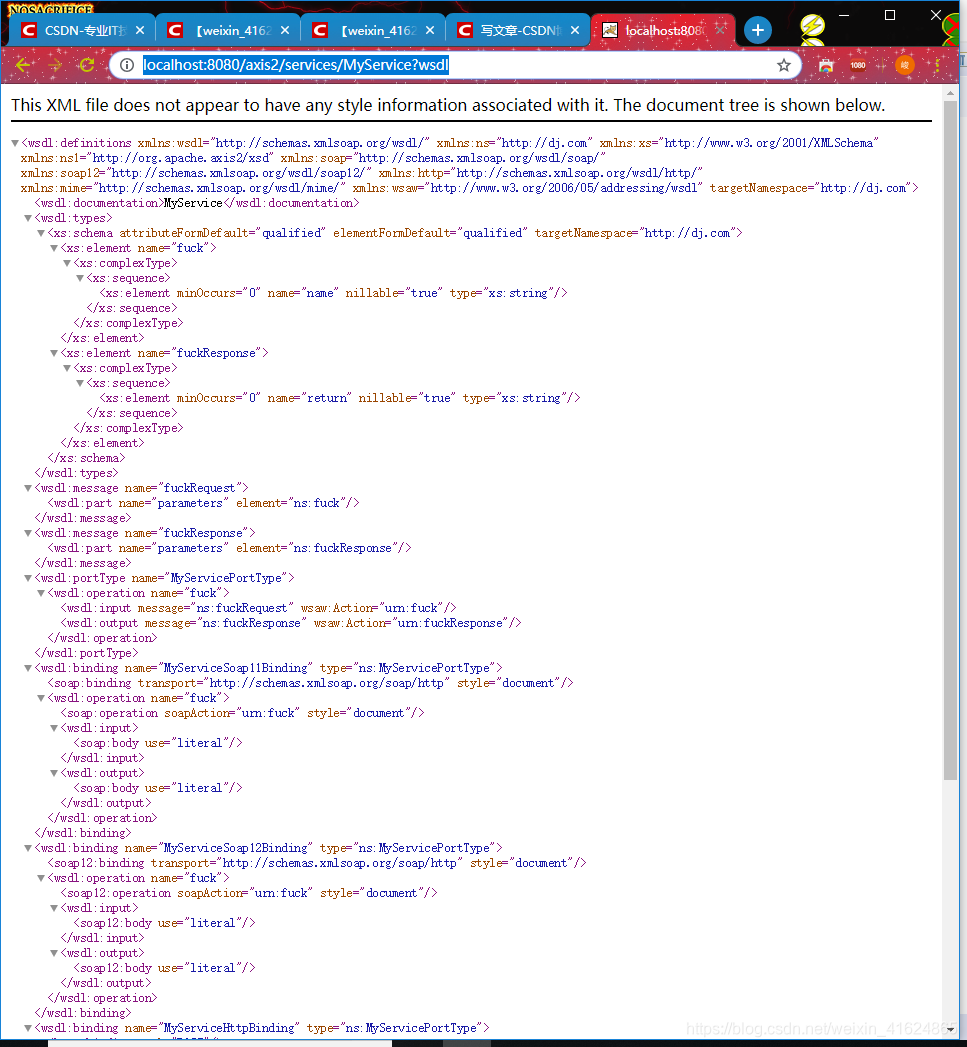
Task: Collapse wsdl:input under Soap12Binding operation
Action: [x=54, y=908]
